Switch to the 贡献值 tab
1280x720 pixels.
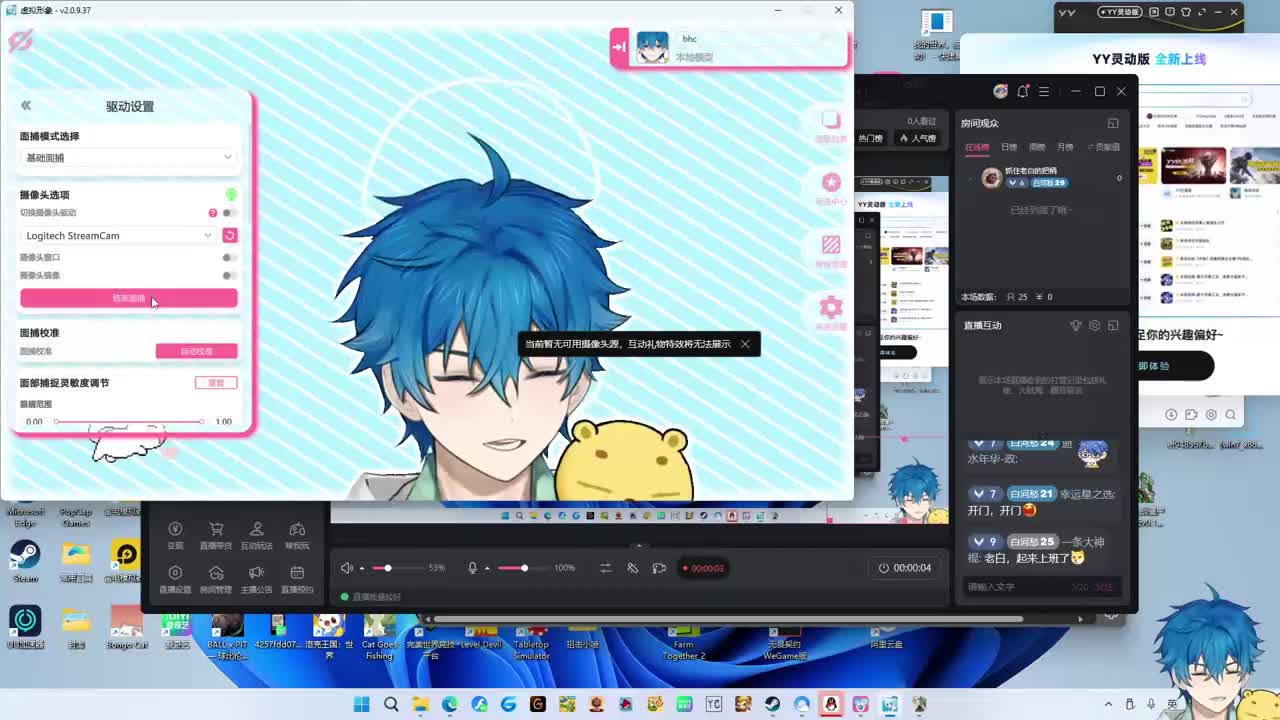(x=1104, y=147)
